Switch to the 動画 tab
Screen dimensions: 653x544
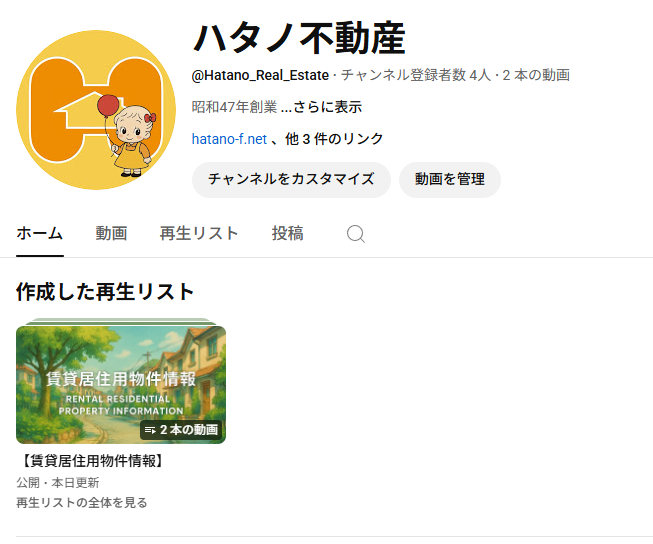tap(111, 233)
